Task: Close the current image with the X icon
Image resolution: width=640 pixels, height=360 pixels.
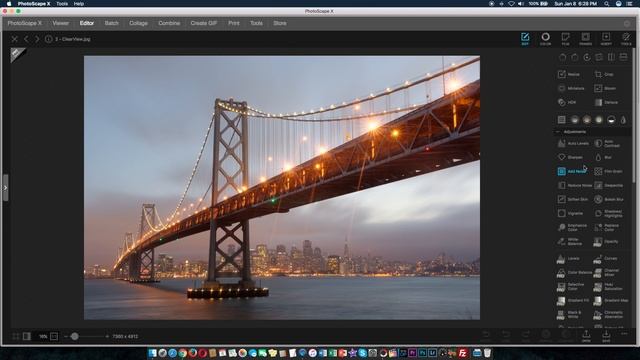Action: (15, 39)
